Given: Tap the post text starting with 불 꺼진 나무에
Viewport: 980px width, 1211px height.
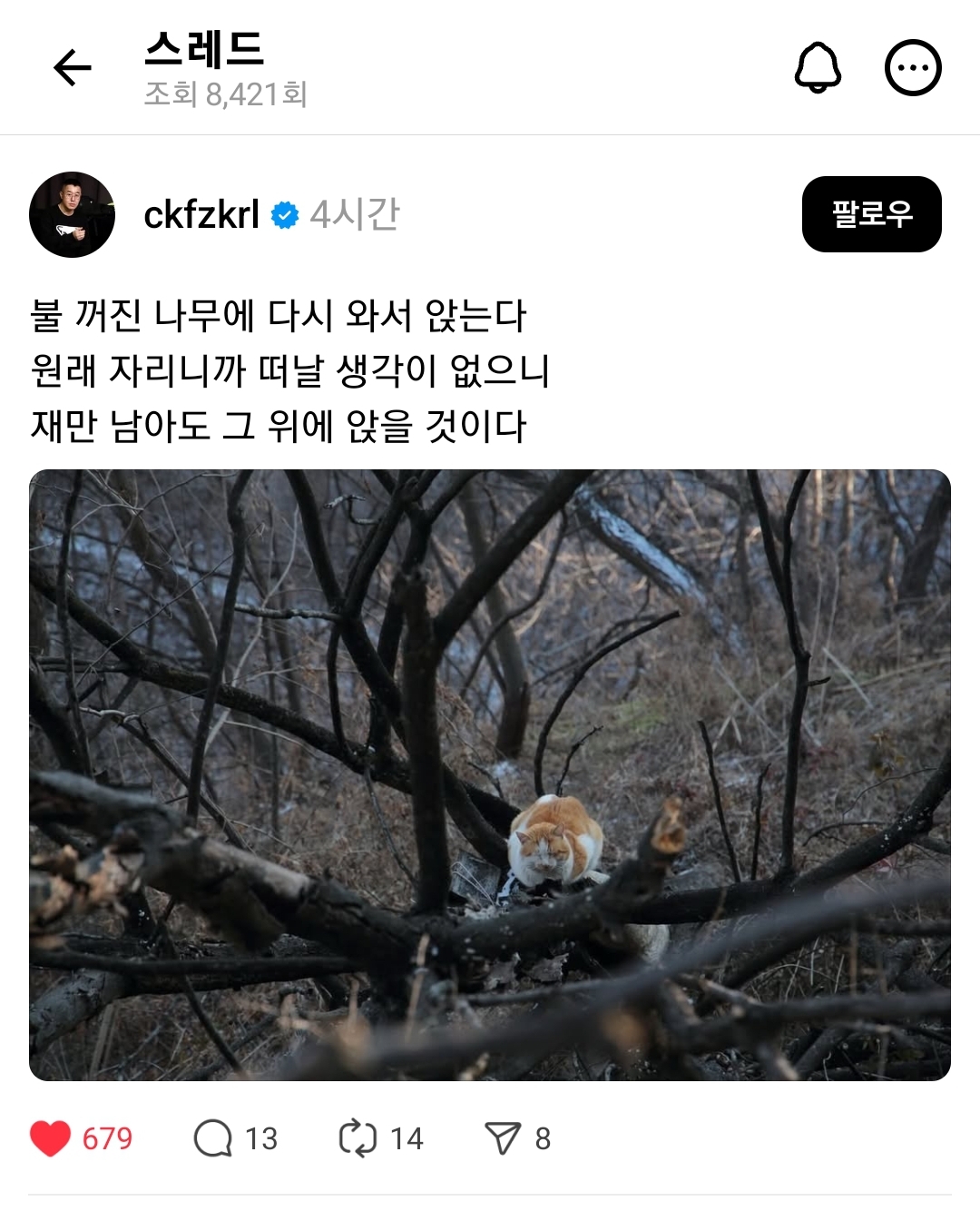Looking at the screenshot, I should pos(290,370).
